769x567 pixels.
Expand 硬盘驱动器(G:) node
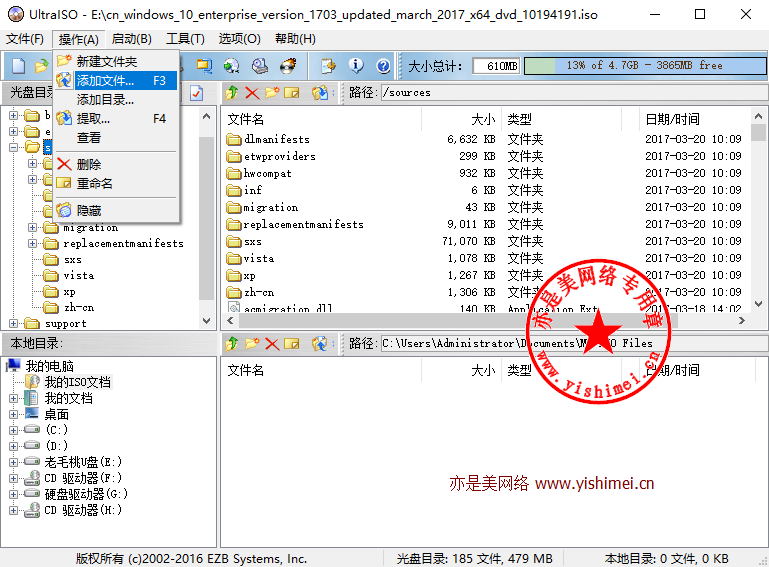(13, 494)
